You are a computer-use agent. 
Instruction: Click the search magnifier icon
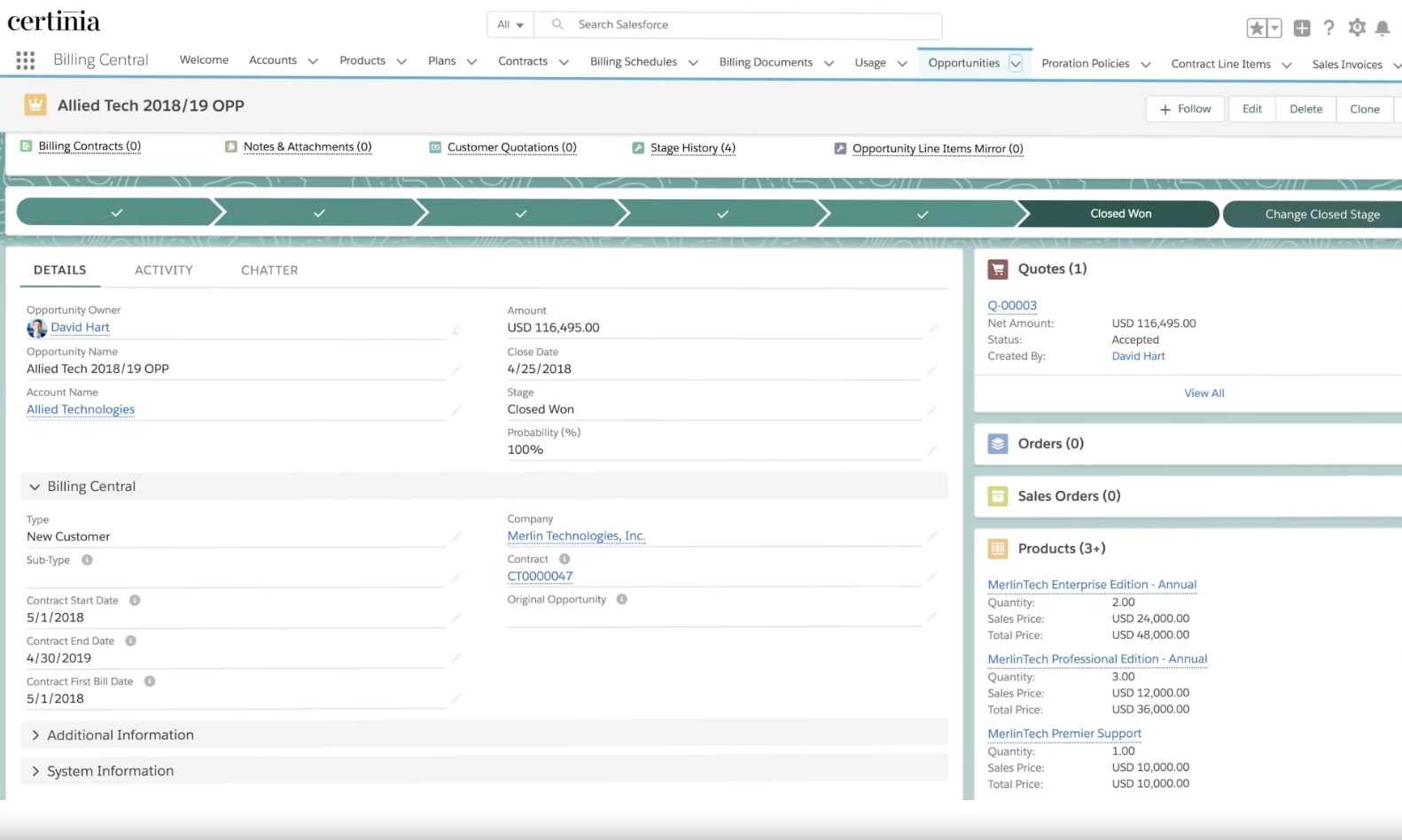click(557, 24)
